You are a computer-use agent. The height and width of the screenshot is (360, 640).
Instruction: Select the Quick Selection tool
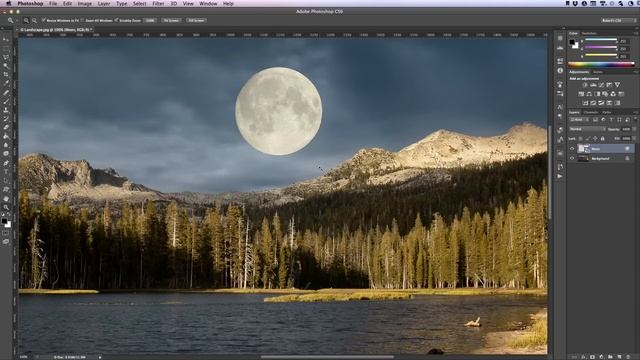[6, 66]
